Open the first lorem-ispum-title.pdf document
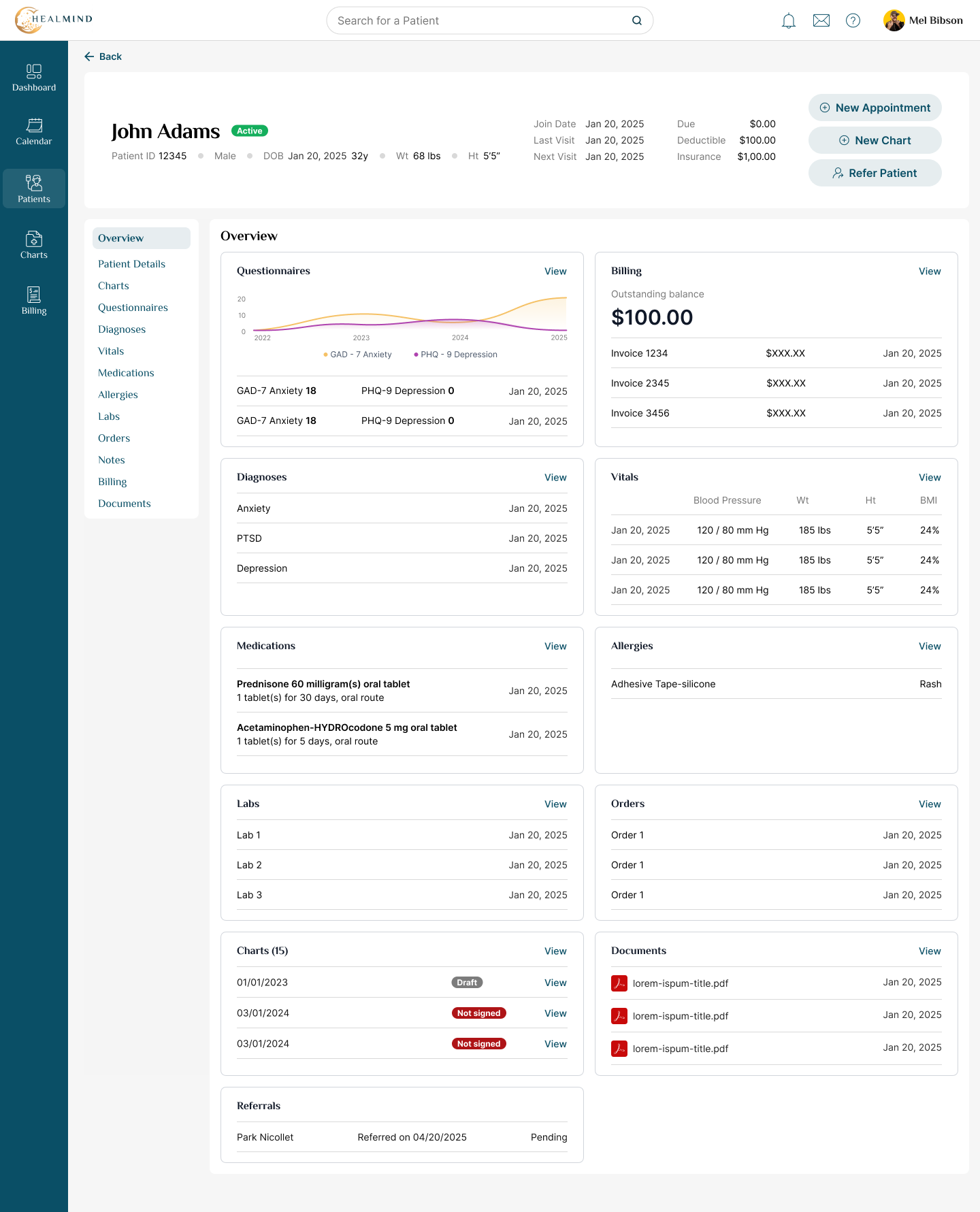980x1212 pixels. tap(680, 983)
